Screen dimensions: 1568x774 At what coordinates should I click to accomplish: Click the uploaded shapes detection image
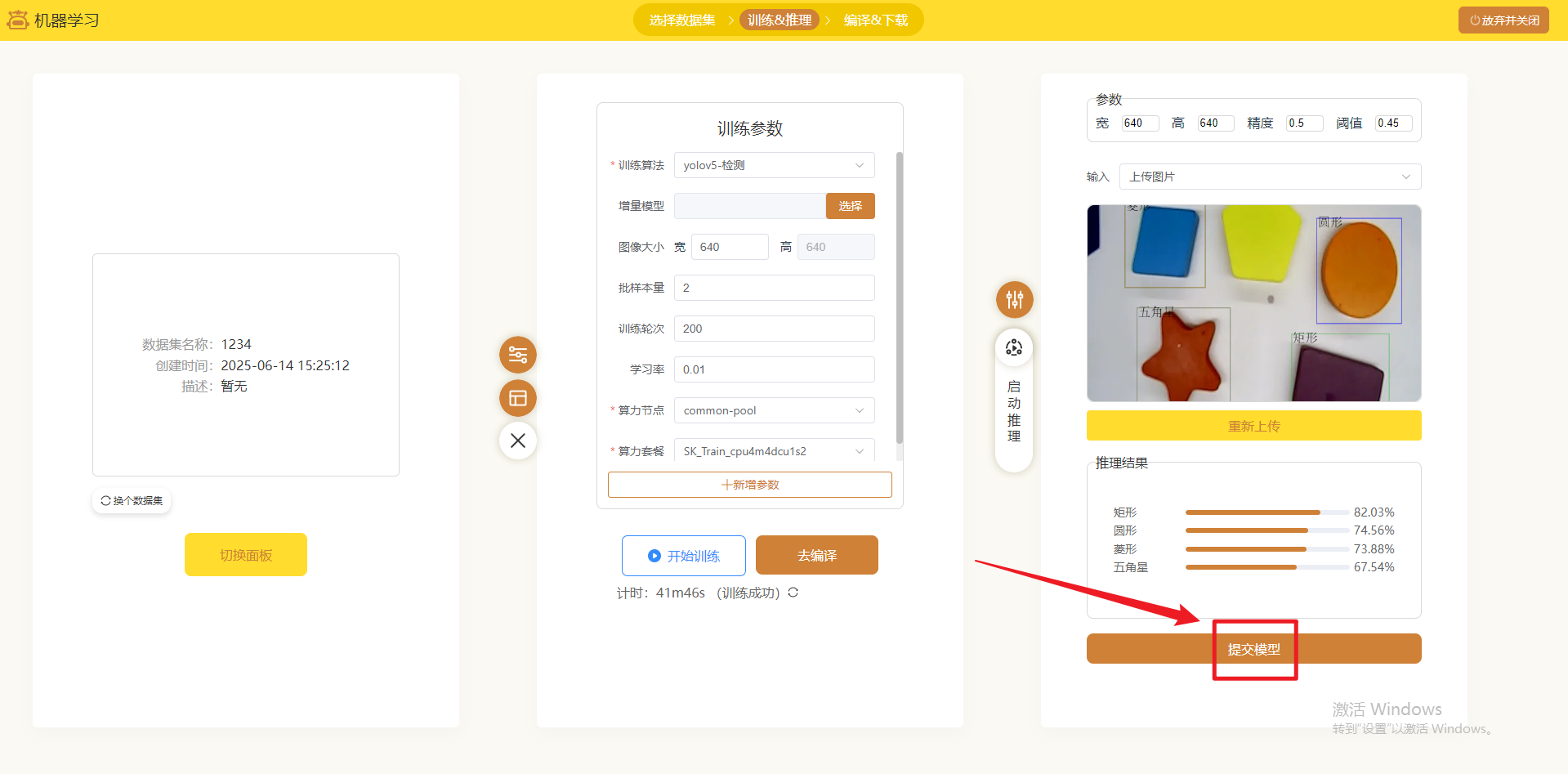1253,302
